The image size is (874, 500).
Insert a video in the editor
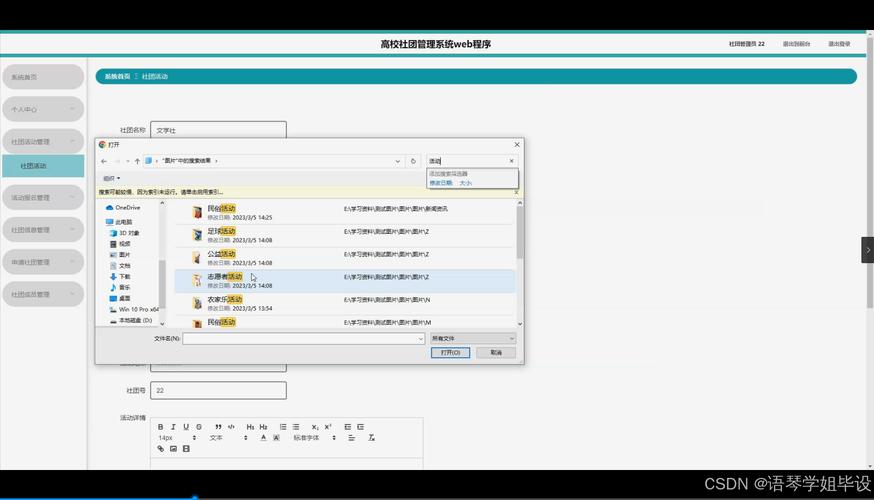click(186, 449)
